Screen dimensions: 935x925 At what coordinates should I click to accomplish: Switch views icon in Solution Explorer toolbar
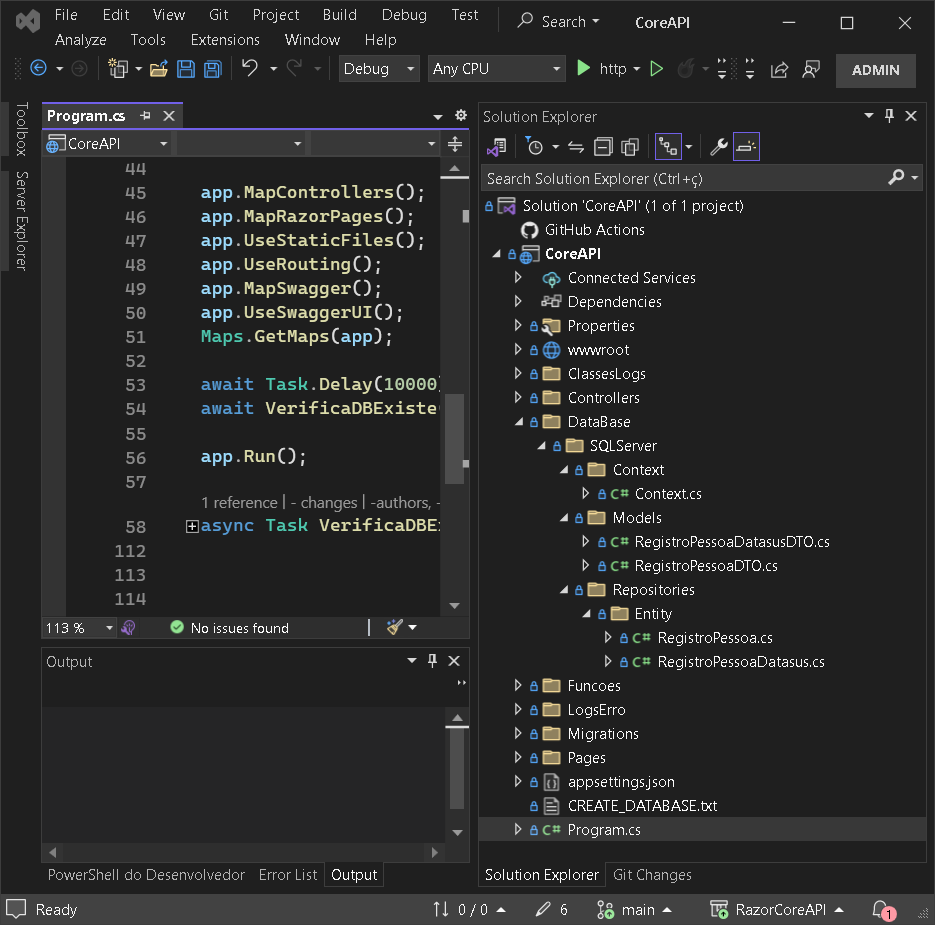pos(496,147)
